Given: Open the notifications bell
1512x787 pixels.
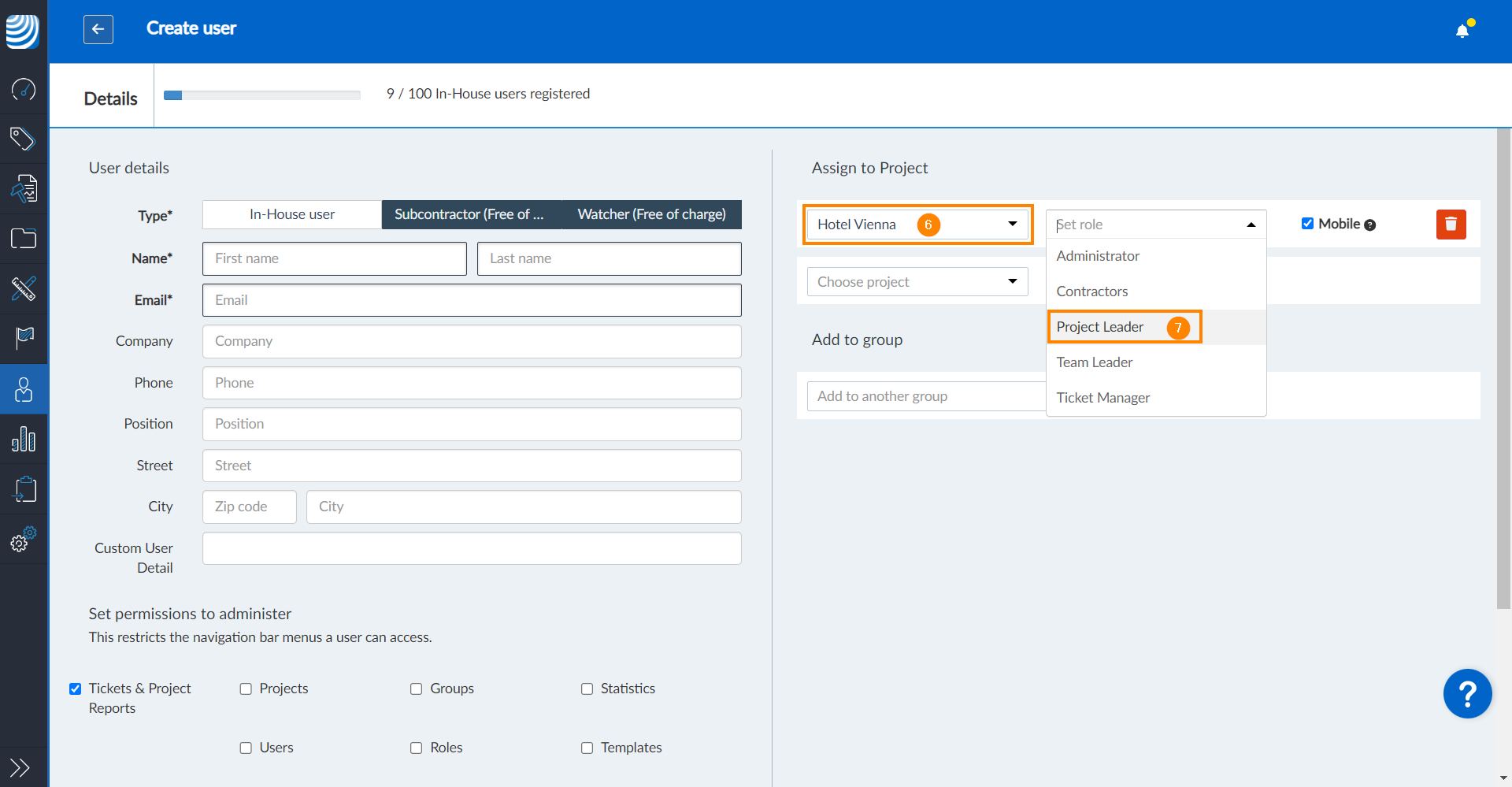Looking at the screenshot, I should pyautogui.click(x=1462, y=31).
